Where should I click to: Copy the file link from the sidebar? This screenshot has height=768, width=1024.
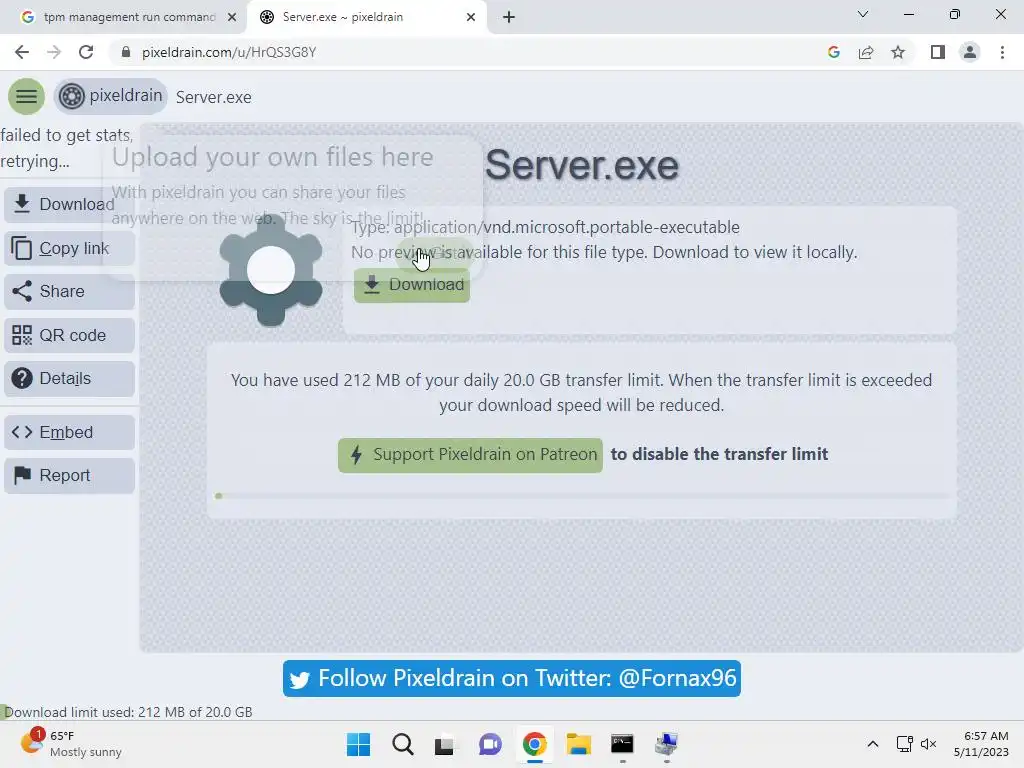(x=69, y=248)
